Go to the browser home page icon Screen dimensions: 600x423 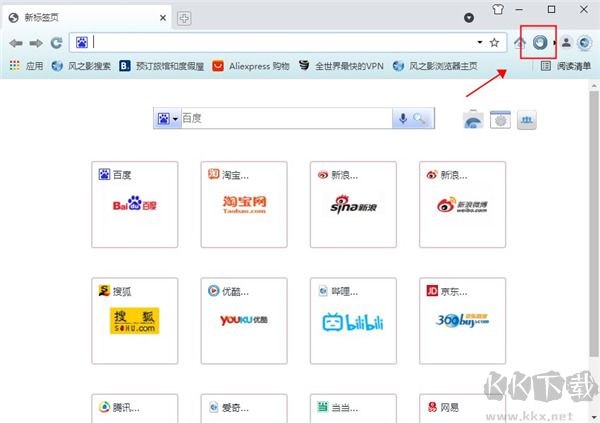520,43
